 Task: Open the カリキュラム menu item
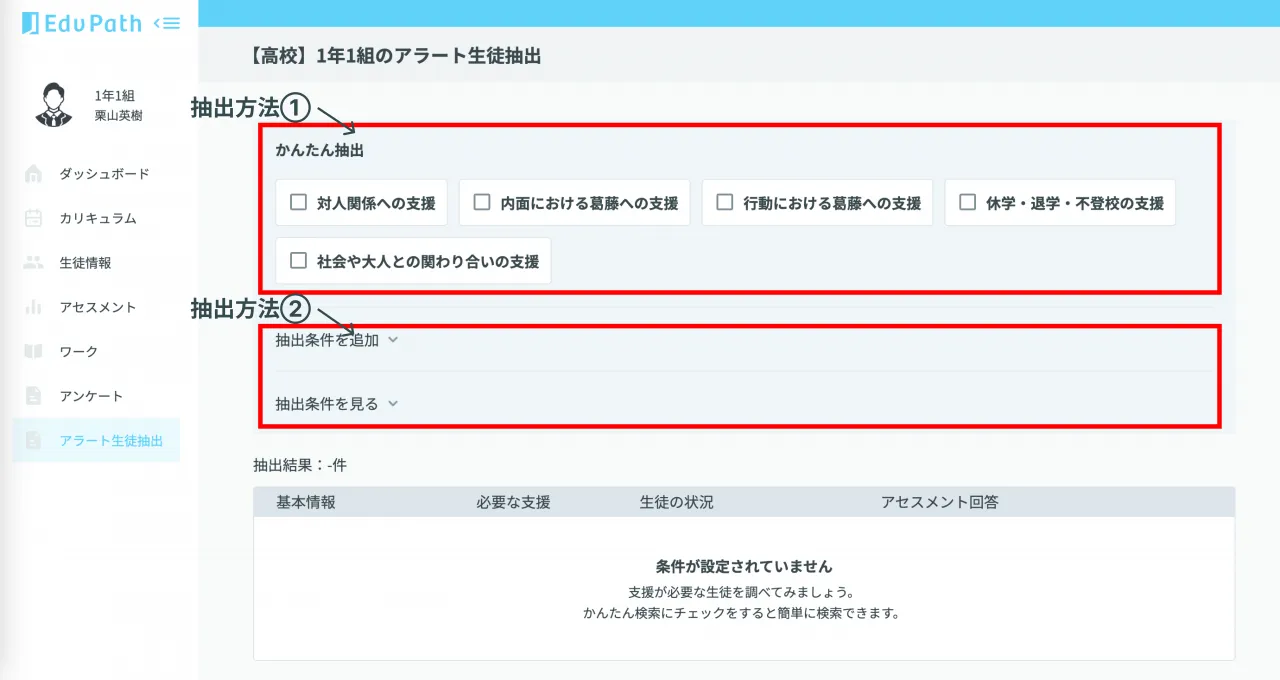[96, 218]
